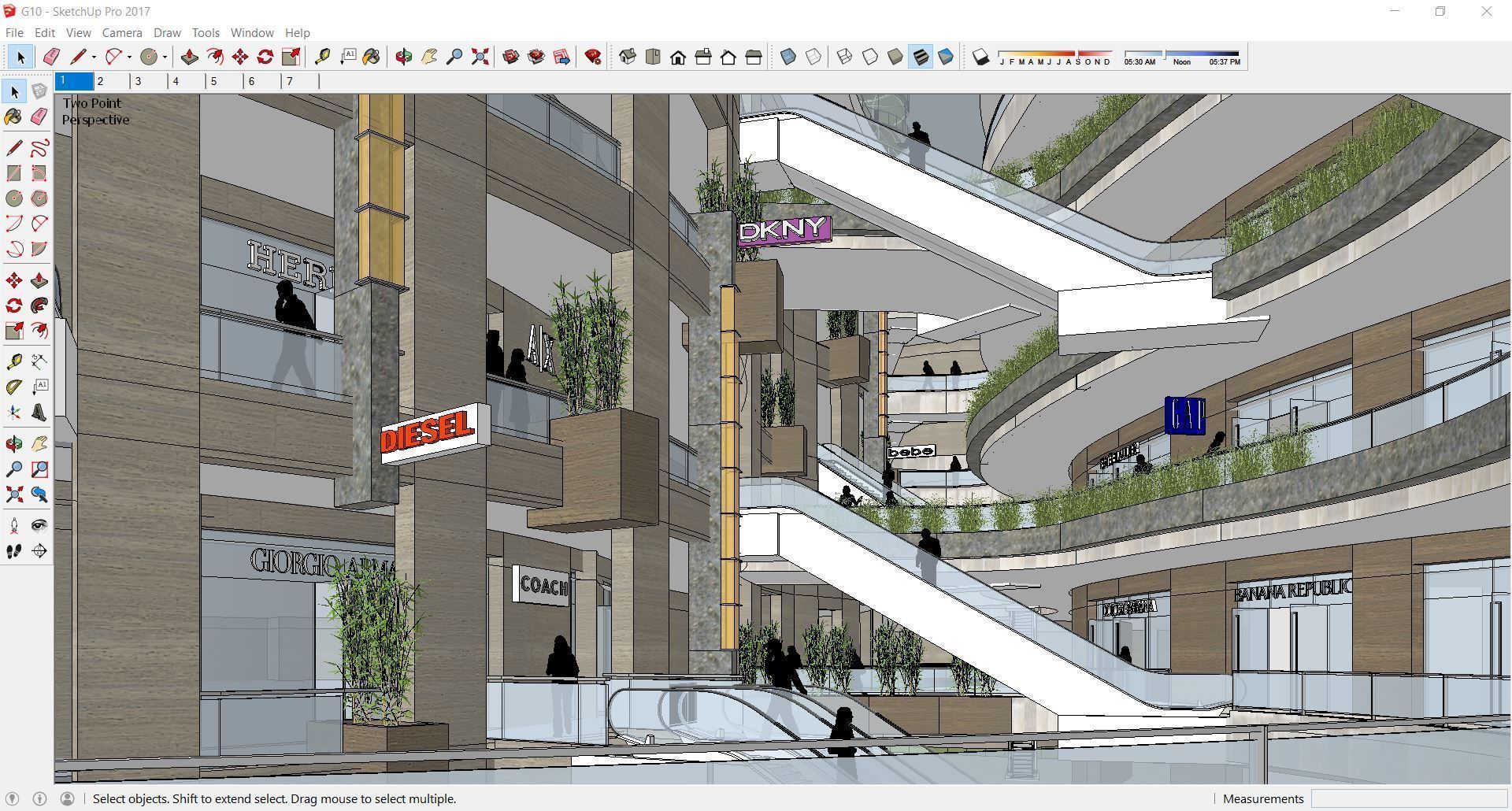Enable Shaded With Textures style
Viewport: 1512px width, 811px height.
coord(921,57)
